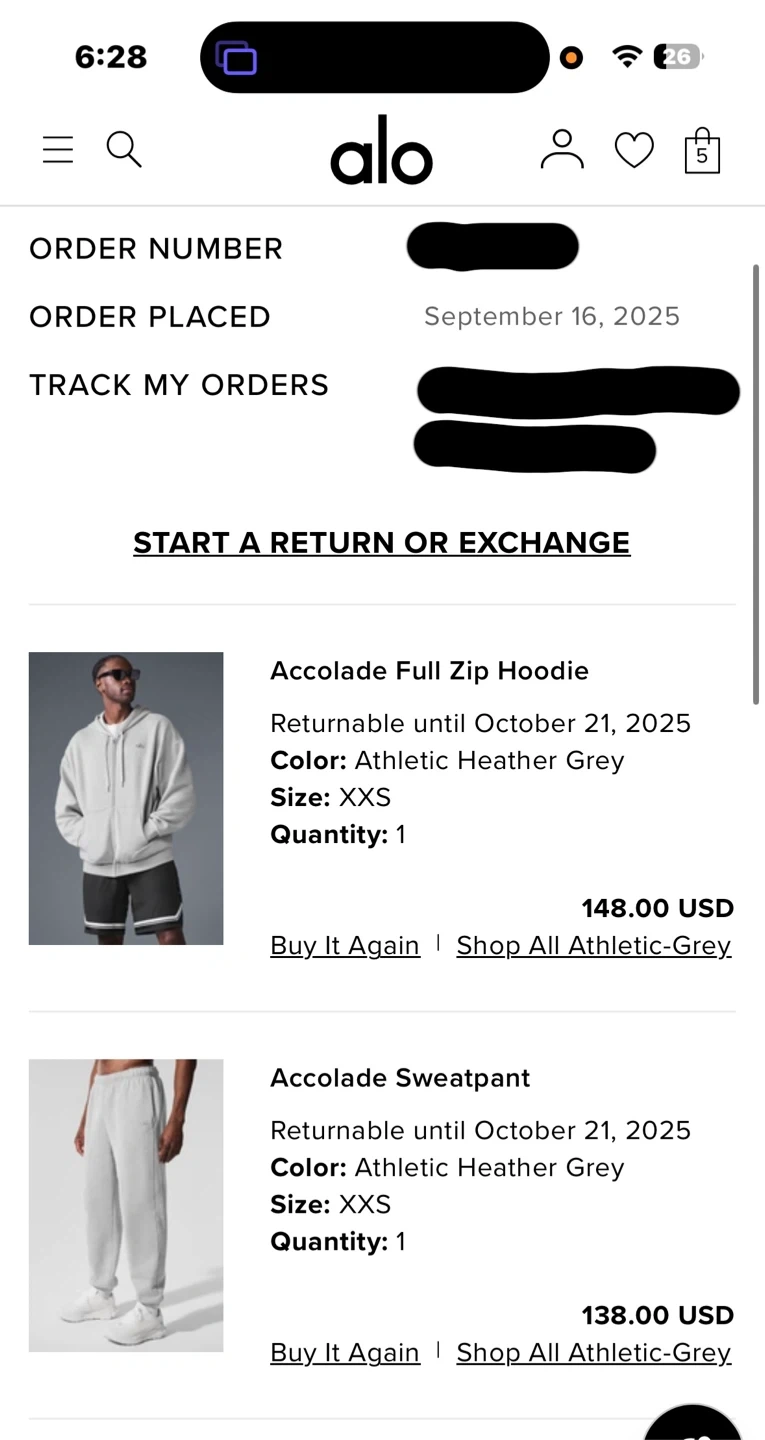The height and width of the screenshot is (1440, 765).
Task: Open the hoodie product photo
Action: click(126, 798)
